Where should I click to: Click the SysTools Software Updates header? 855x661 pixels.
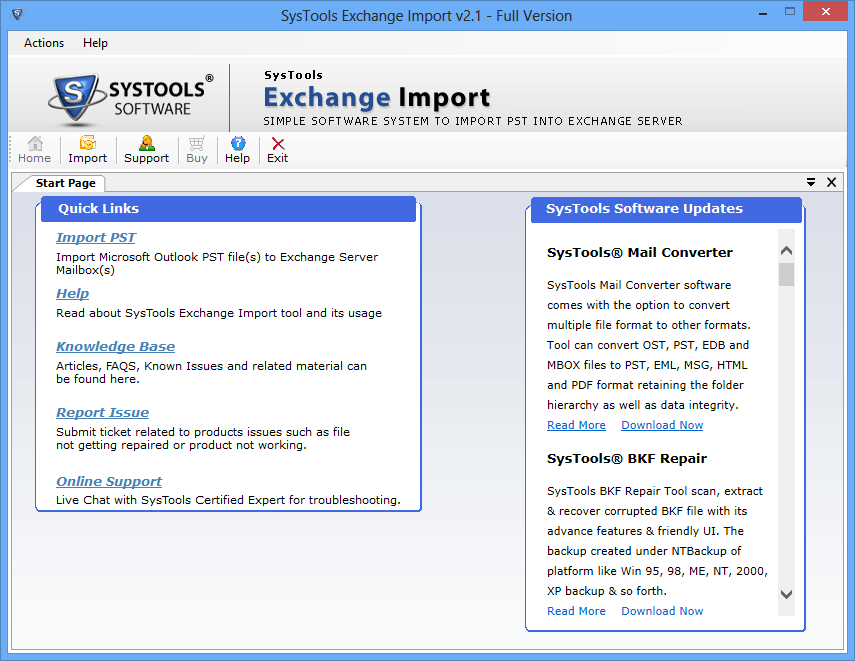coord(666,209)
